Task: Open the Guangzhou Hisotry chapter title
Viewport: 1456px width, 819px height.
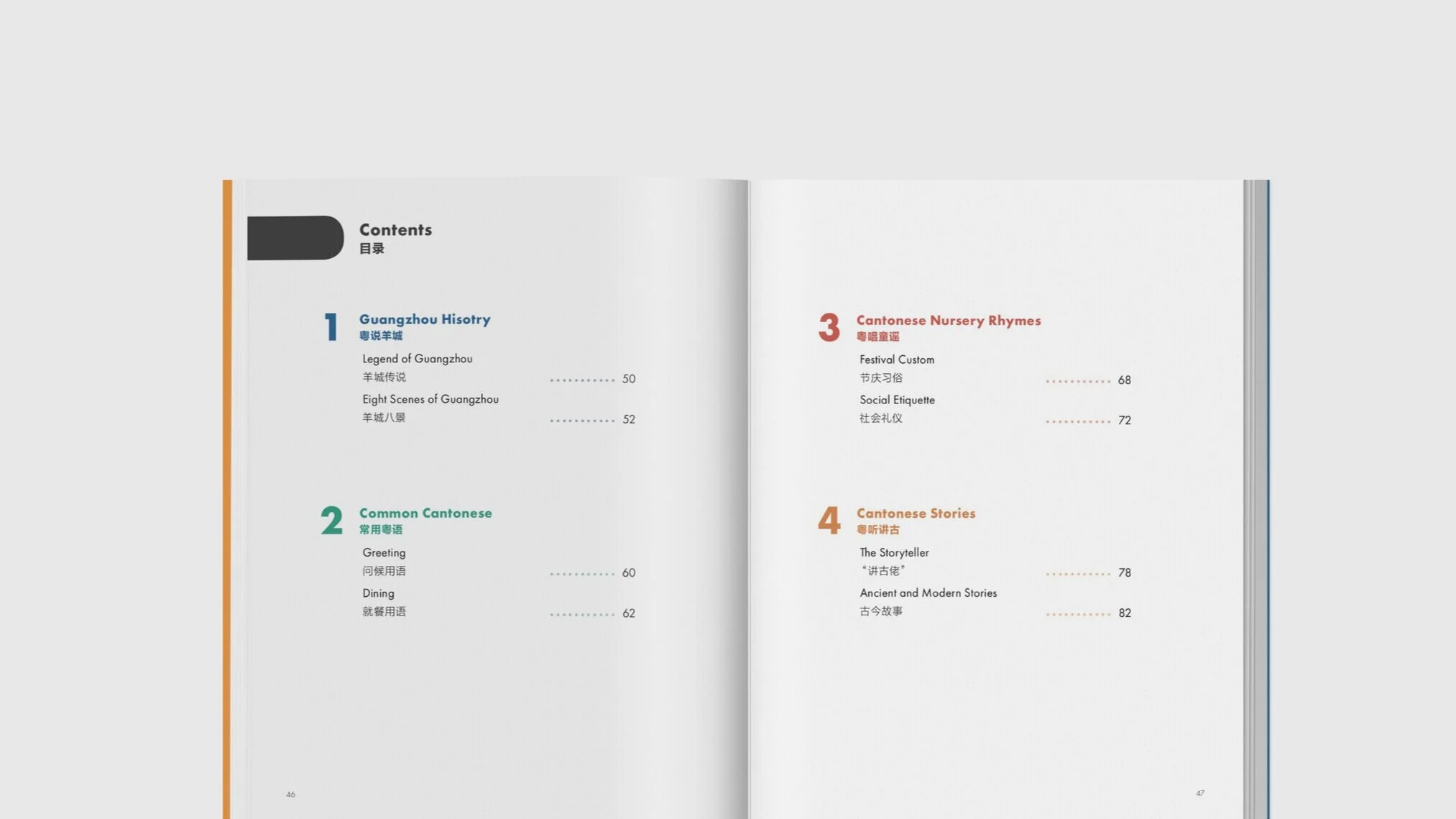Action: pos(424,319)
